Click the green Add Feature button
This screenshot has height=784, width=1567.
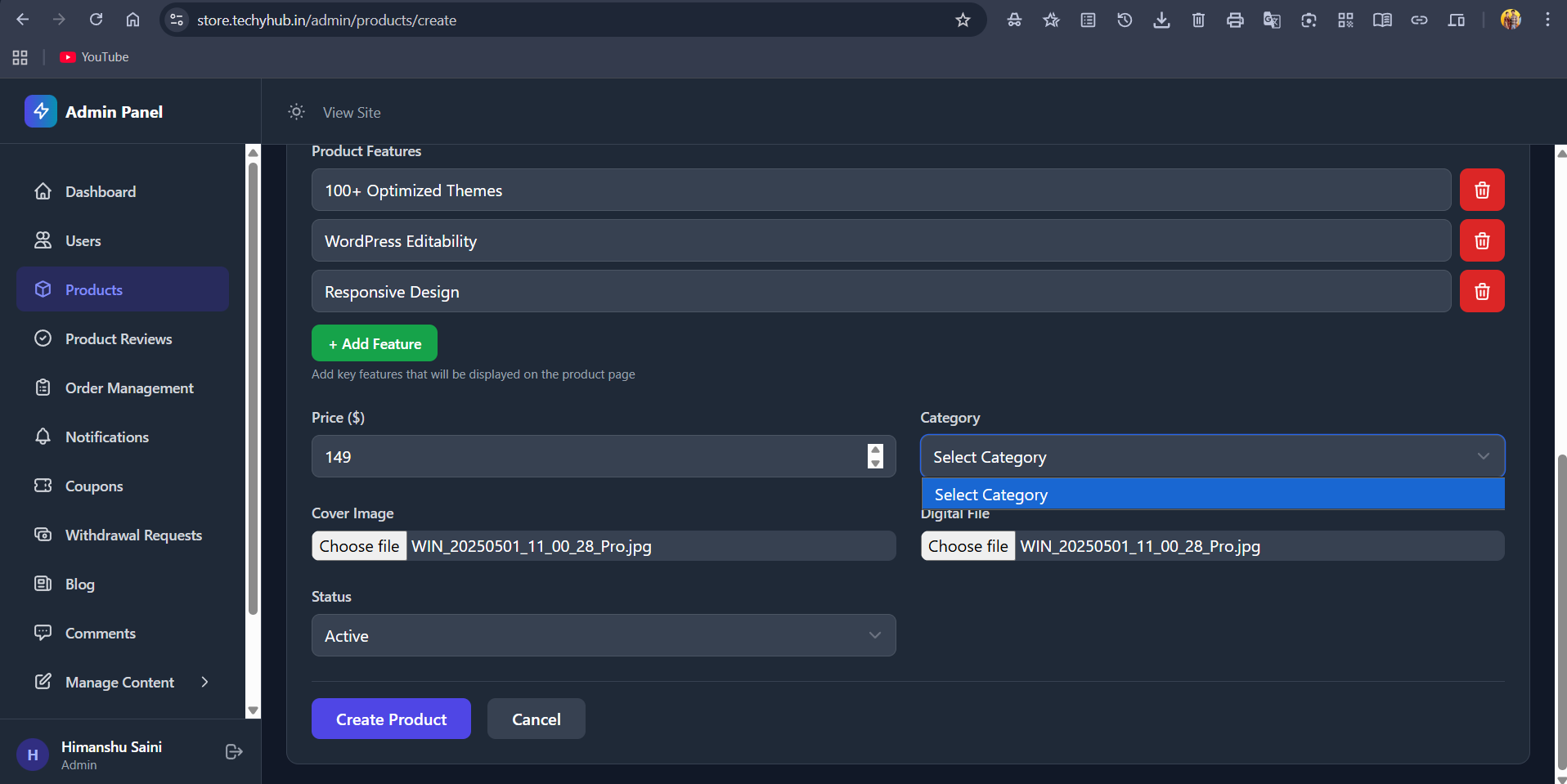tap(375, 344)
